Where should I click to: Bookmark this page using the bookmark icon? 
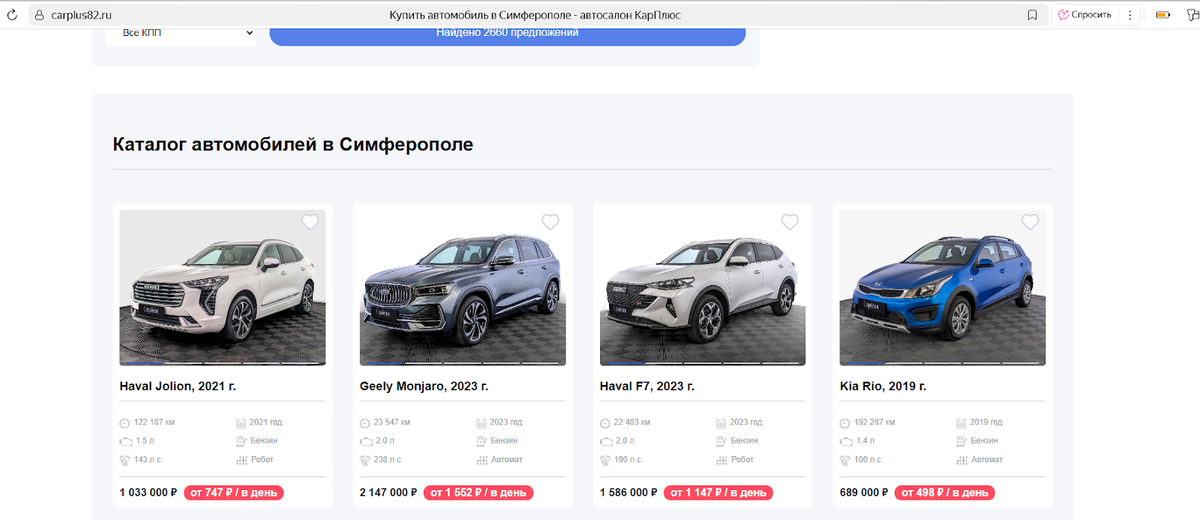[x=1032, y=15]
